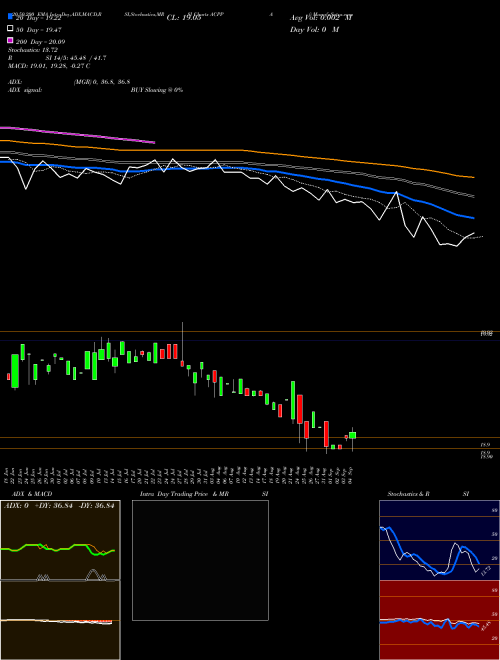This screenshot has height=660, width=500.
Task: Click the MACD: 19.01, 19.28 readout text
Action: pos(49,66)
